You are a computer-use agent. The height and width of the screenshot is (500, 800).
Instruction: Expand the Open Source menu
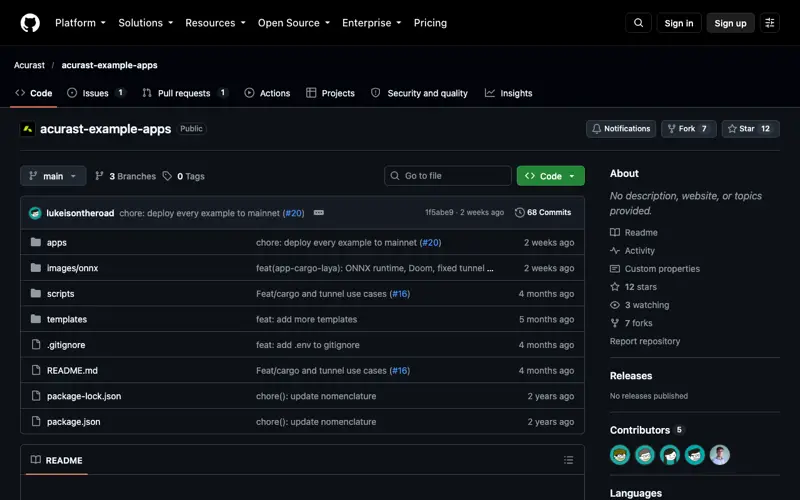click(x=294, y=23)
